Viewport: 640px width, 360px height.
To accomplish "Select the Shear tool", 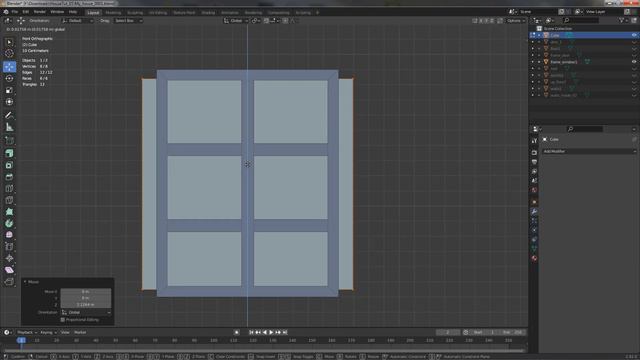I will (9, 270).
